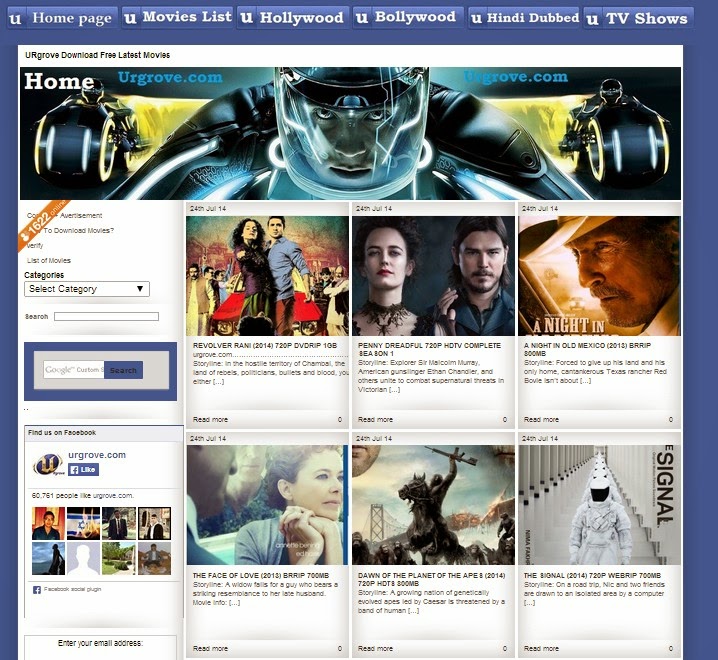Open the 'verify' sidebar link

click(x=35, y=245)
